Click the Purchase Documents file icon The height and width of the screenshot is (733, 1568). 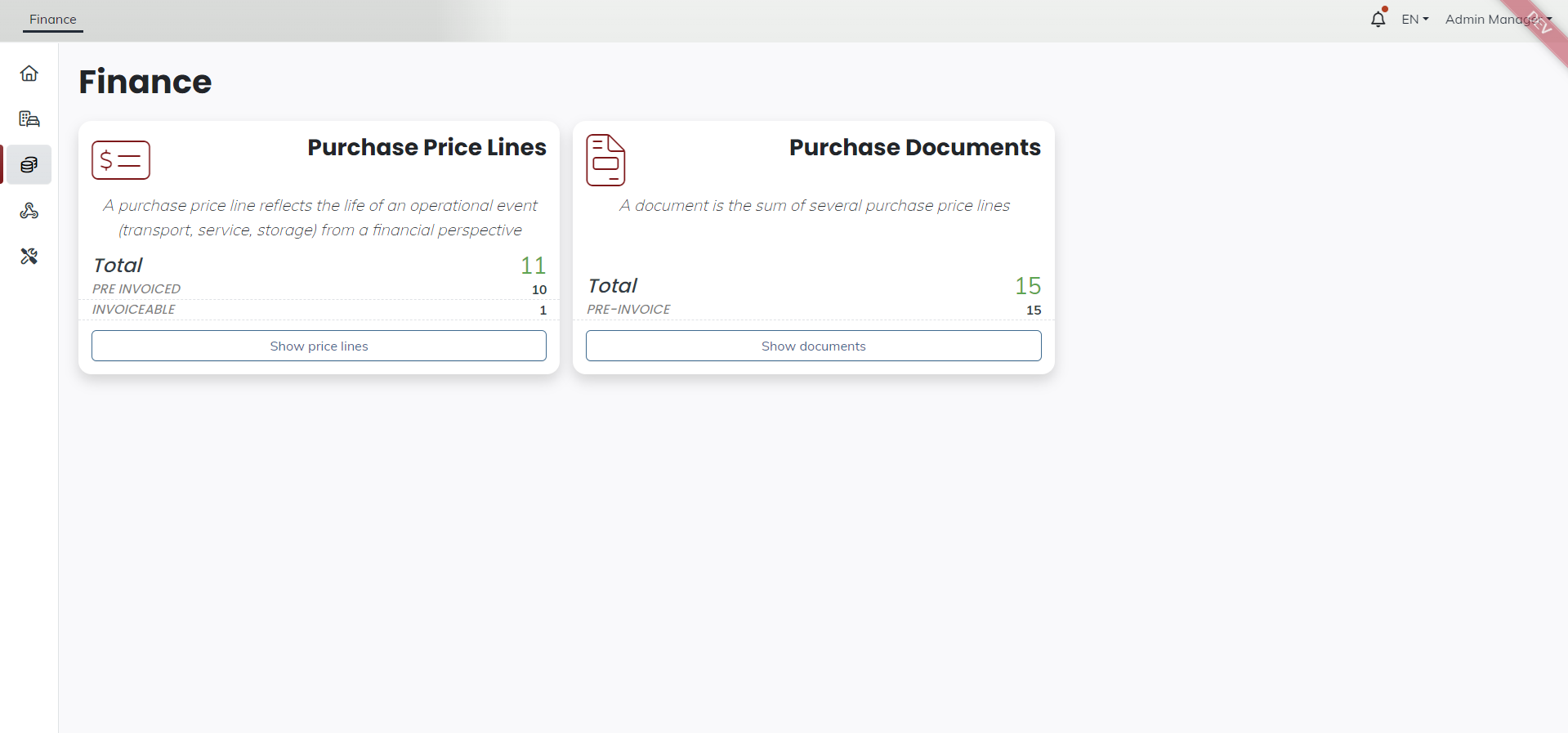coord(605,160)
